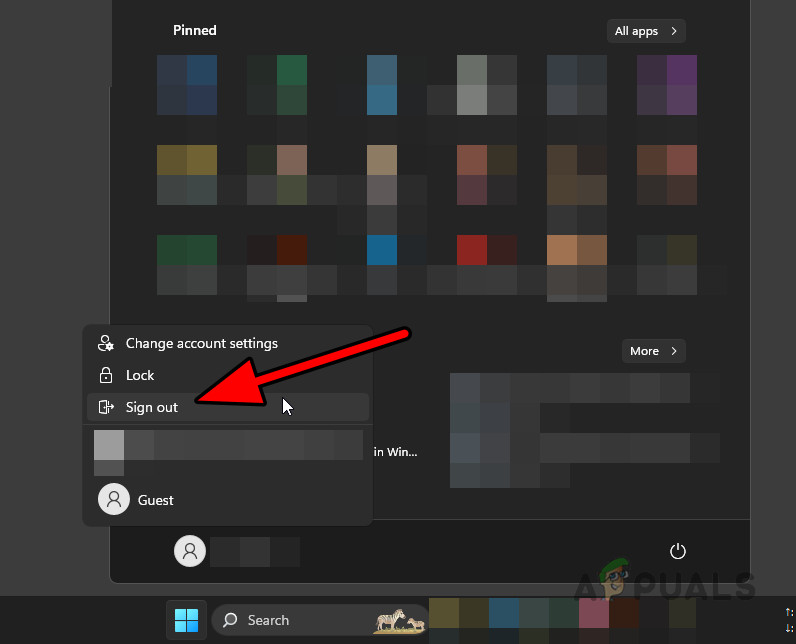Select Change account settings
The image size is (796, 644).
228,344
